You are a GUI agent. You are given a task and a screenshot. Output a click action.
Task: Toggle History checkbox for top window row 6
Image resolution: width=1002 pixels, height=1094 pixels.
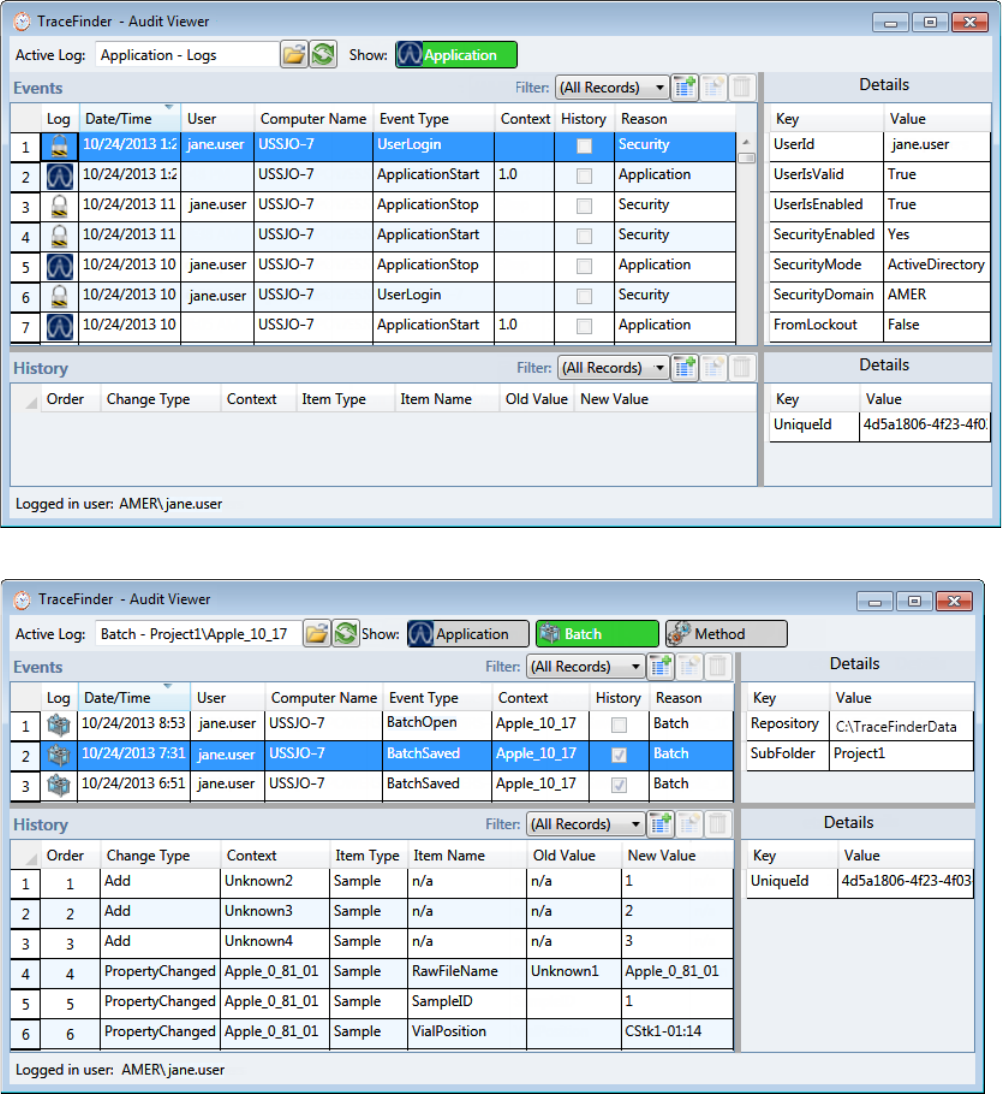click(x=584, y=296)
